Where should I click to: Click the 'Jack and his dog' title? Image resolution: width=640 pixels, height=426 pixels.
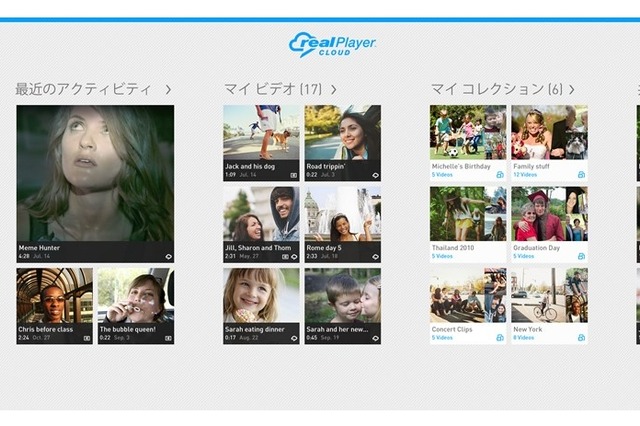(250, 166)
